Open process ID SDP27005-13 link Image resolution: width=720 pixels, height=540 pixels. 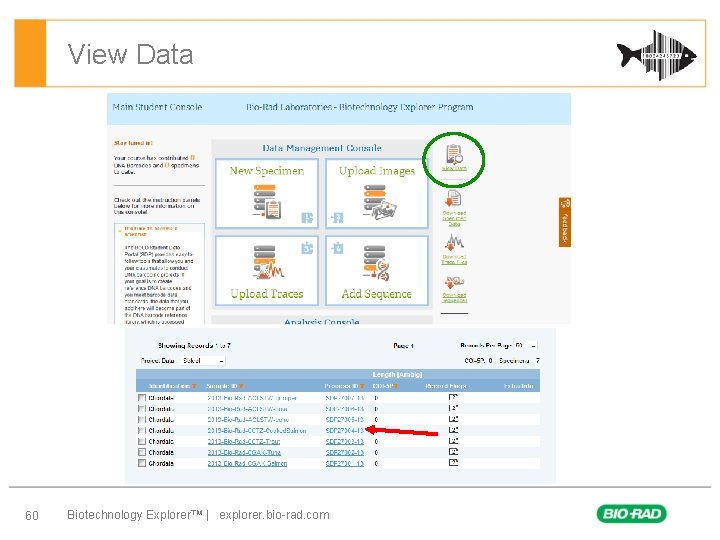pyautogui.click(x=345, y=420)
